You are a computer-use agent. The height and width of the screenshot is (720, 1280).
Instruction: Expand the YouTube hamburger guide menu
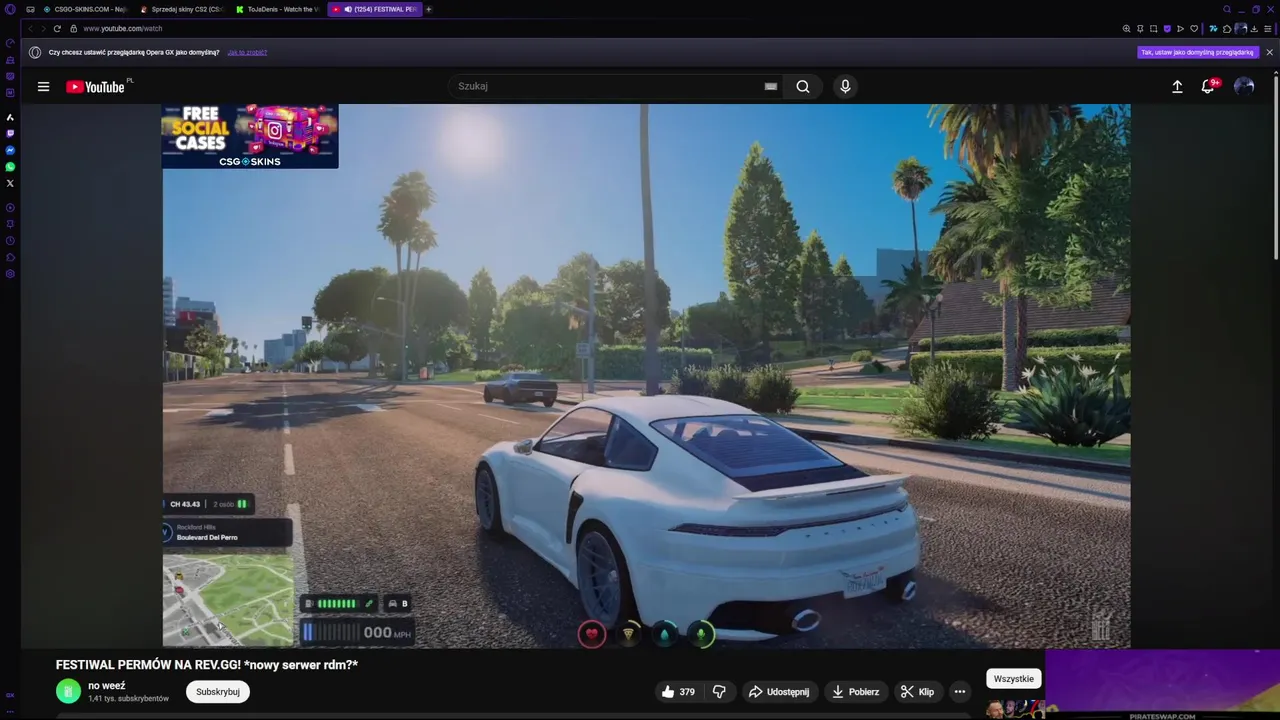pyautogui.click(x=43, y=87)
